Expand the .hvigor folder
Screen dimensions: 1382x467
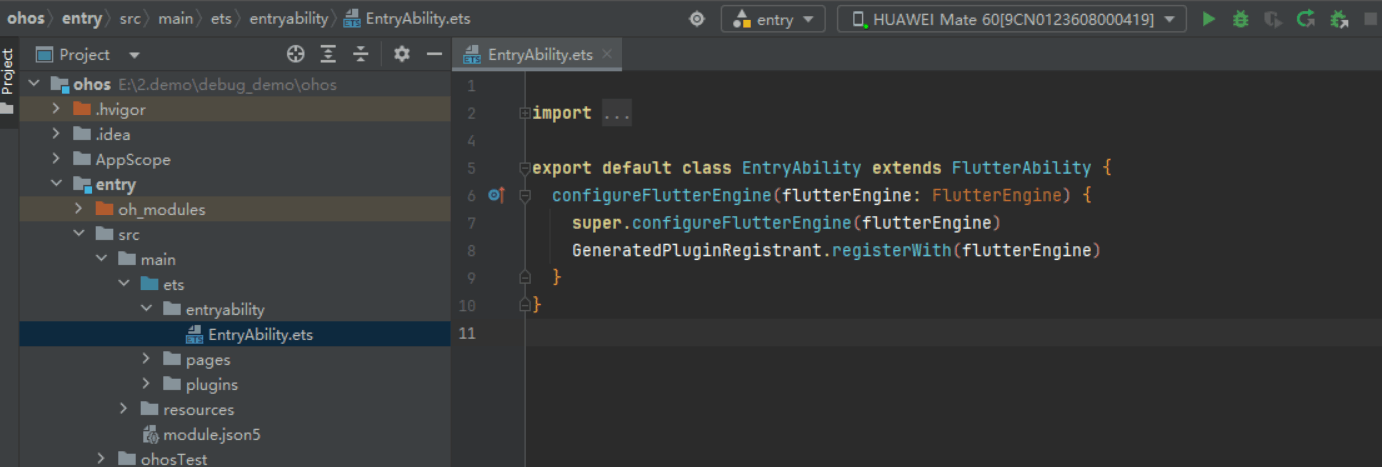coord(56,109)
